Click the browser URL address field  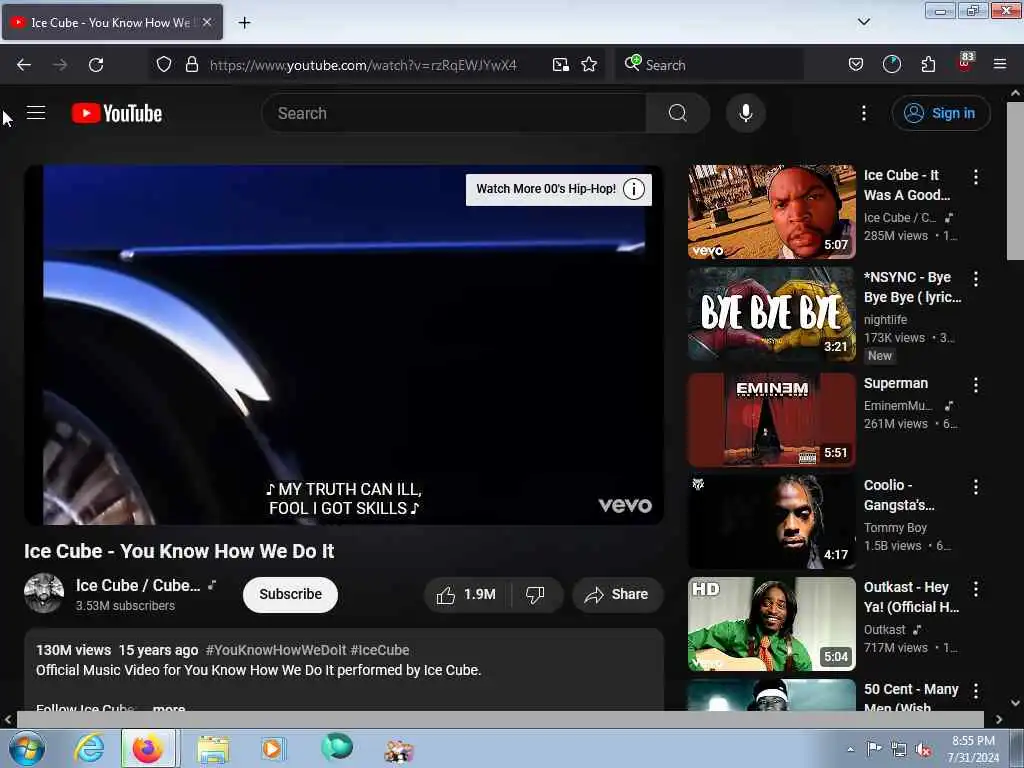[363, 65]
